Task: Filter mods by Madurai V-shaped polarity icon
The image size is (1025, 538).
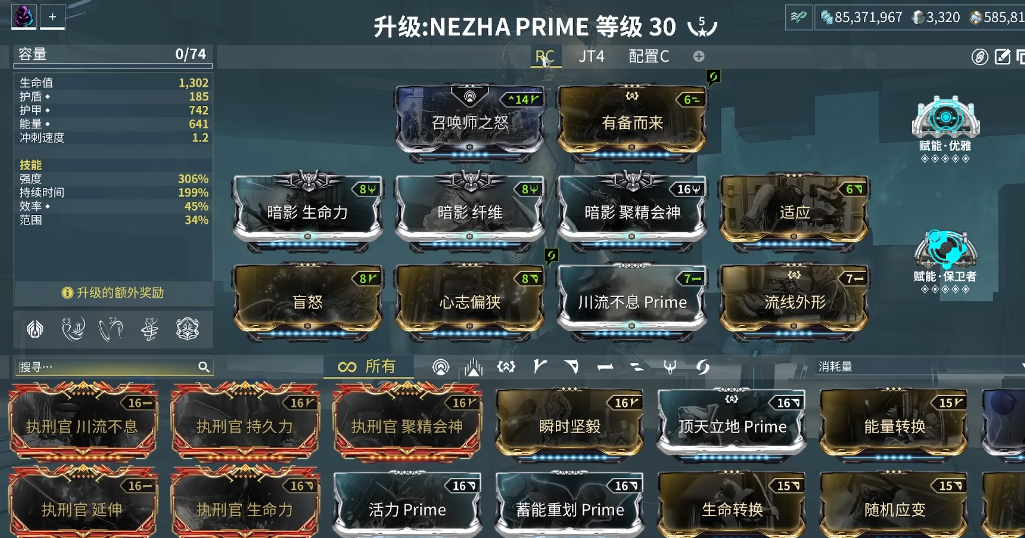Action: click(539, 367)
